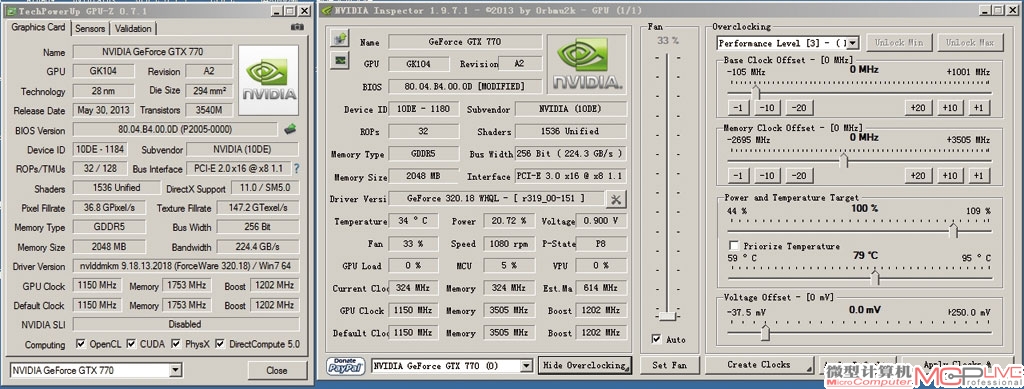
Task: Click the Inspector Speed '1080 rpm' value
Action: 508,243
